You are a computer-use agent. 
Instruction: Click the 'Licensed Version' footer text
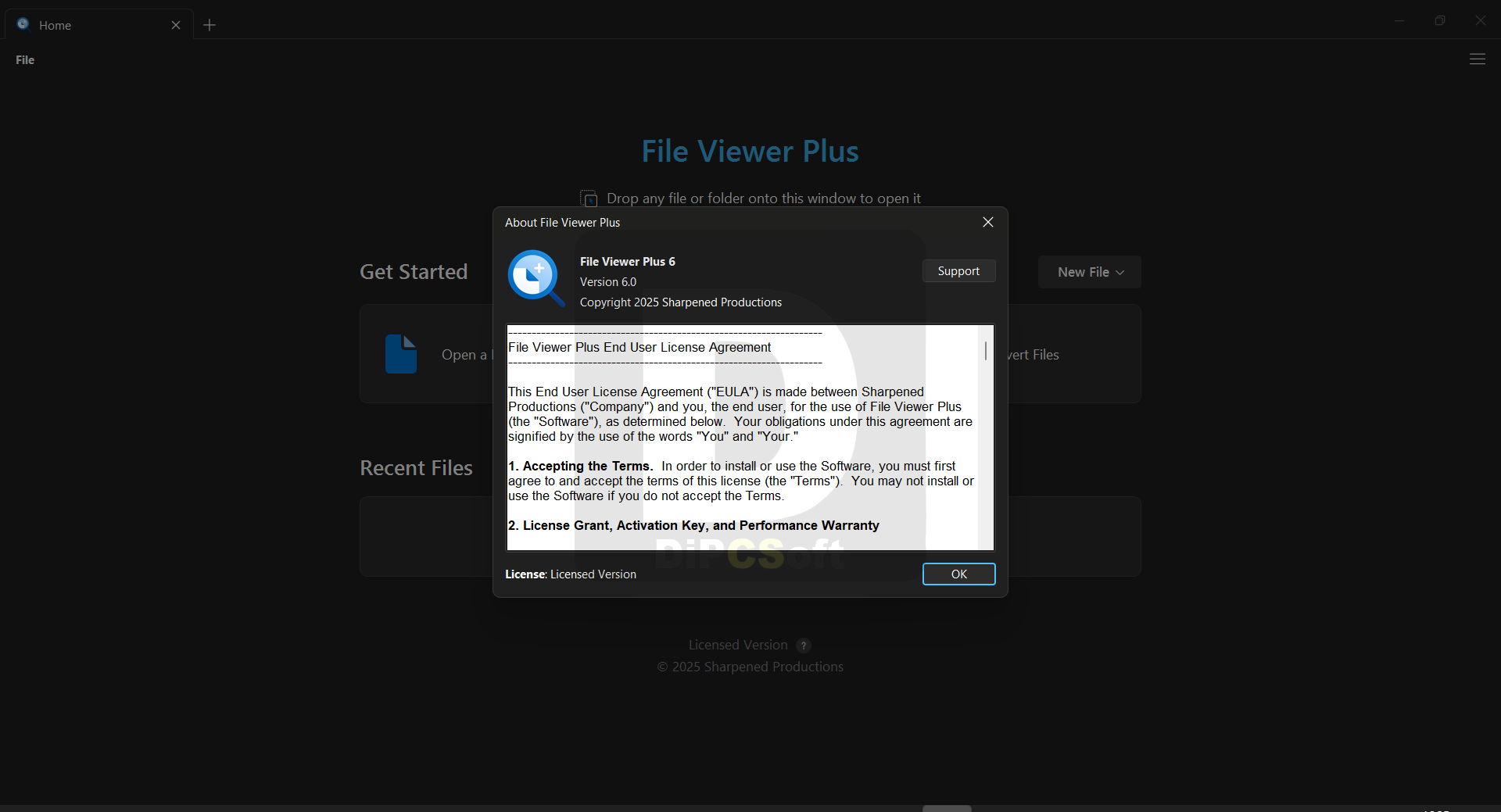point(738,645)
